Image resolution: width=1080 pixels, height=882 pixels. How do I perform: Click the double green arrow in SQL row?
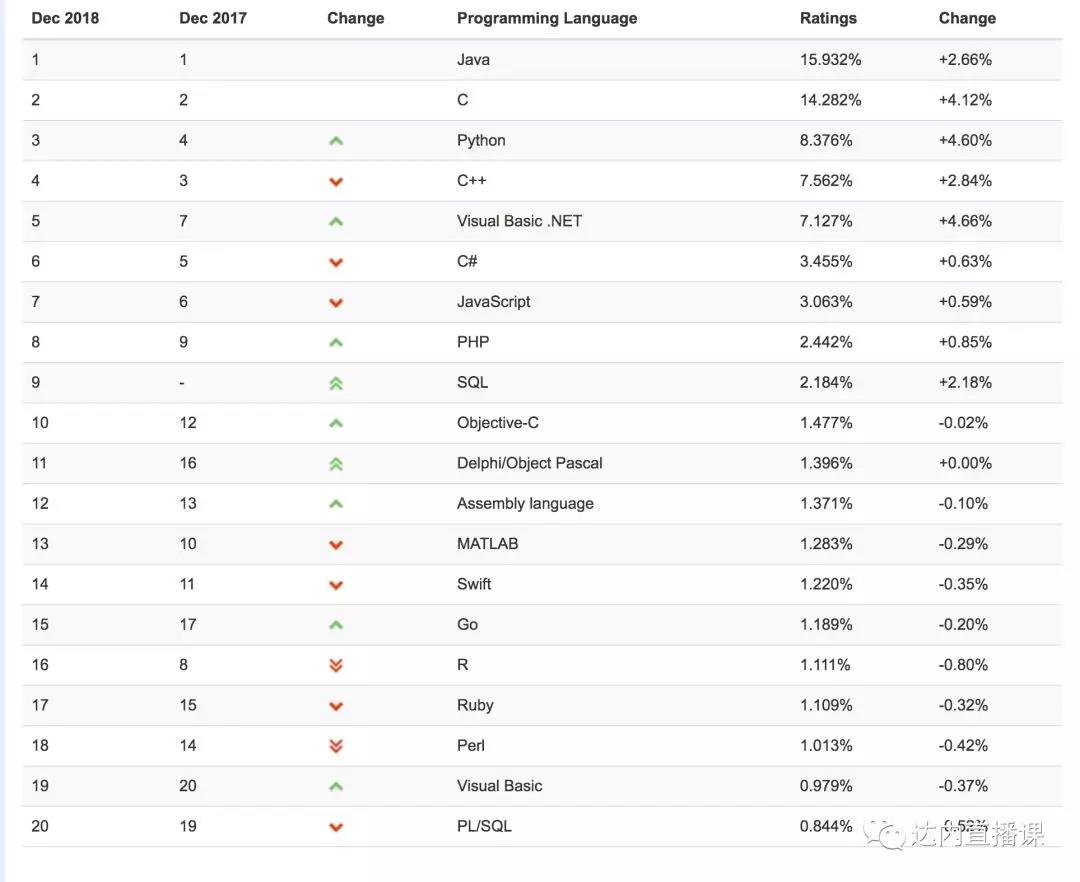pos(335,384)
